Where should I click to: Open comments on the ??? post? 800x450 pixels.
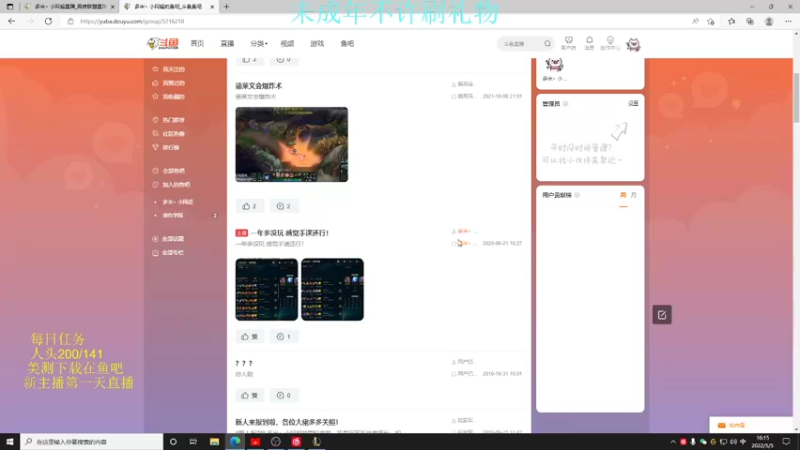pyautogui.click(x=284, y=395)
